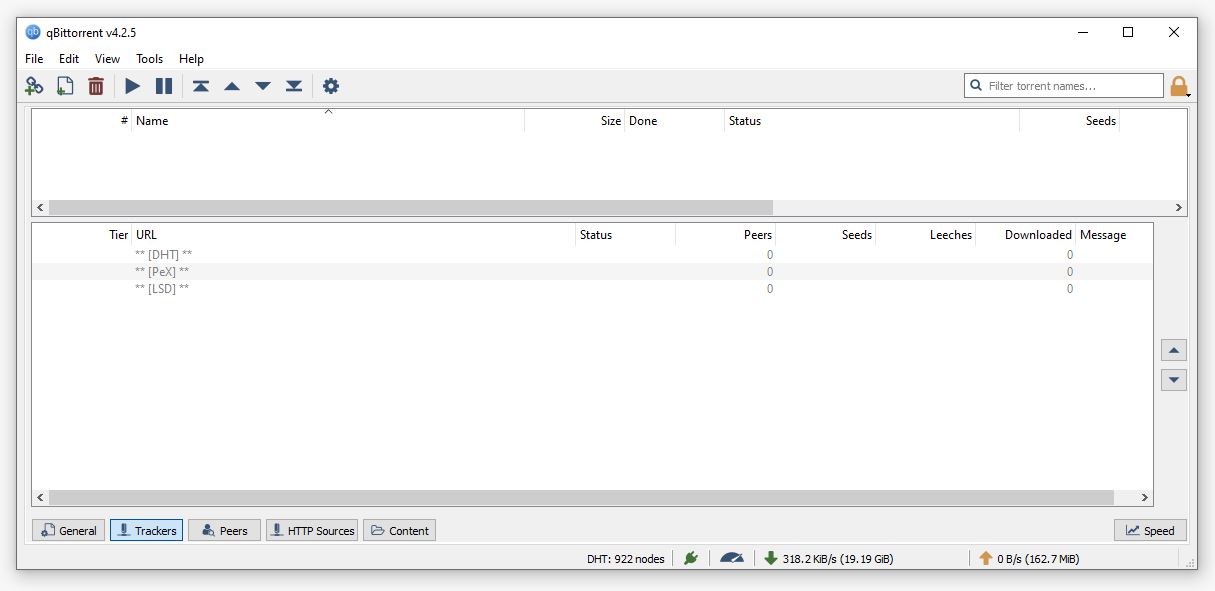Move torrent to top of queue
Image resolution: width=1215 pixels, height=591 pixels.
[201, 86]
